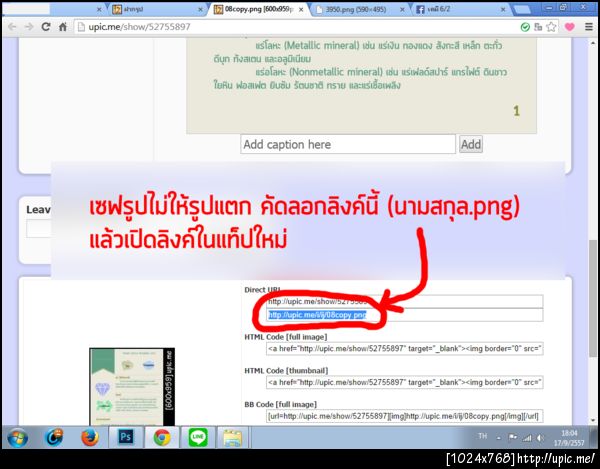Viewport: 600px width, 469px height.
Task: Click the highlighted 08copy.png direct URL field
Action: click(404, 315)
